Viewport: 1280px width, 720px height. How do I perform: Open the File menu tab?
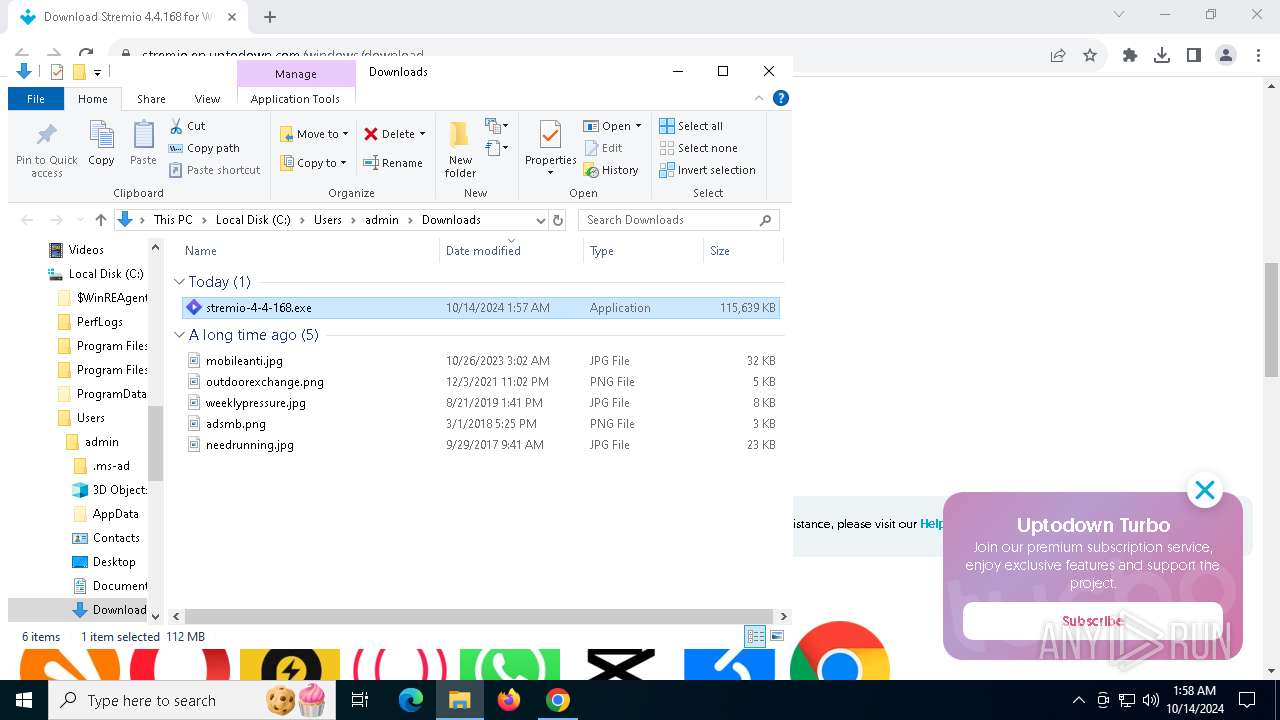[x=36, y=99]
